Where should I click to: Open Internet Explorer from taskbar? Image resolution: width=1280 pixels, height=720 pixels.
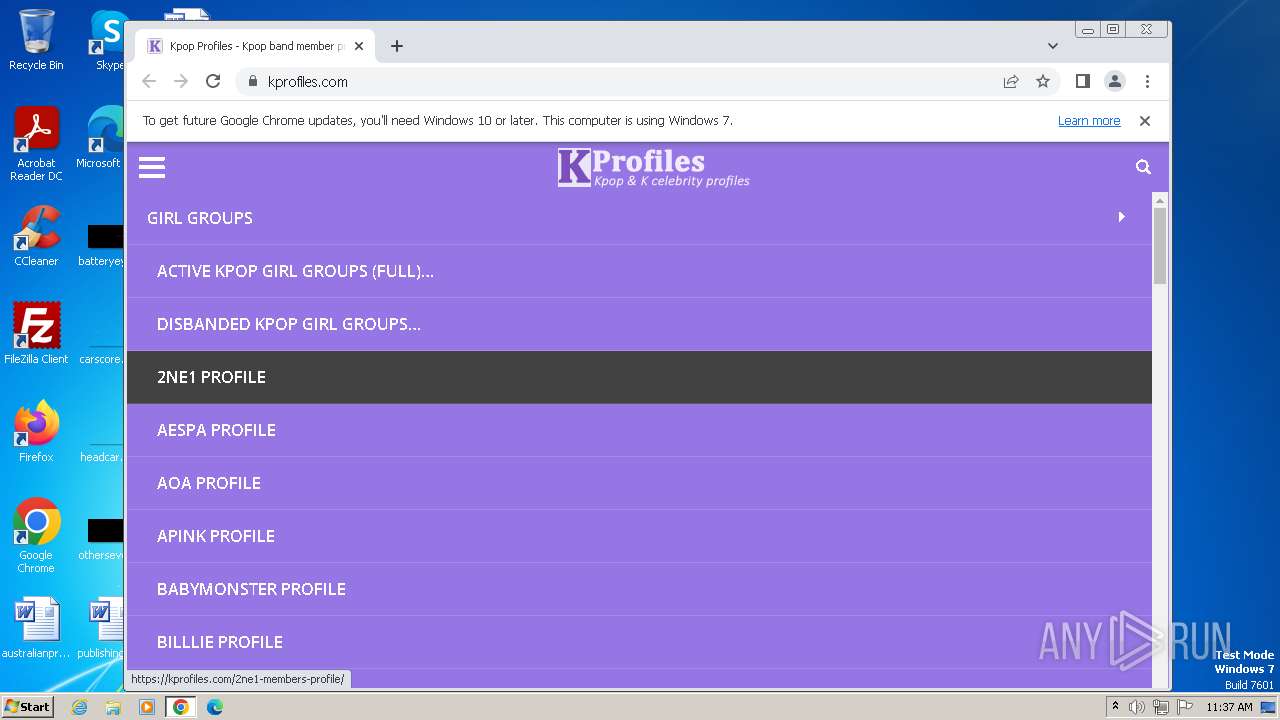[79, 707]
